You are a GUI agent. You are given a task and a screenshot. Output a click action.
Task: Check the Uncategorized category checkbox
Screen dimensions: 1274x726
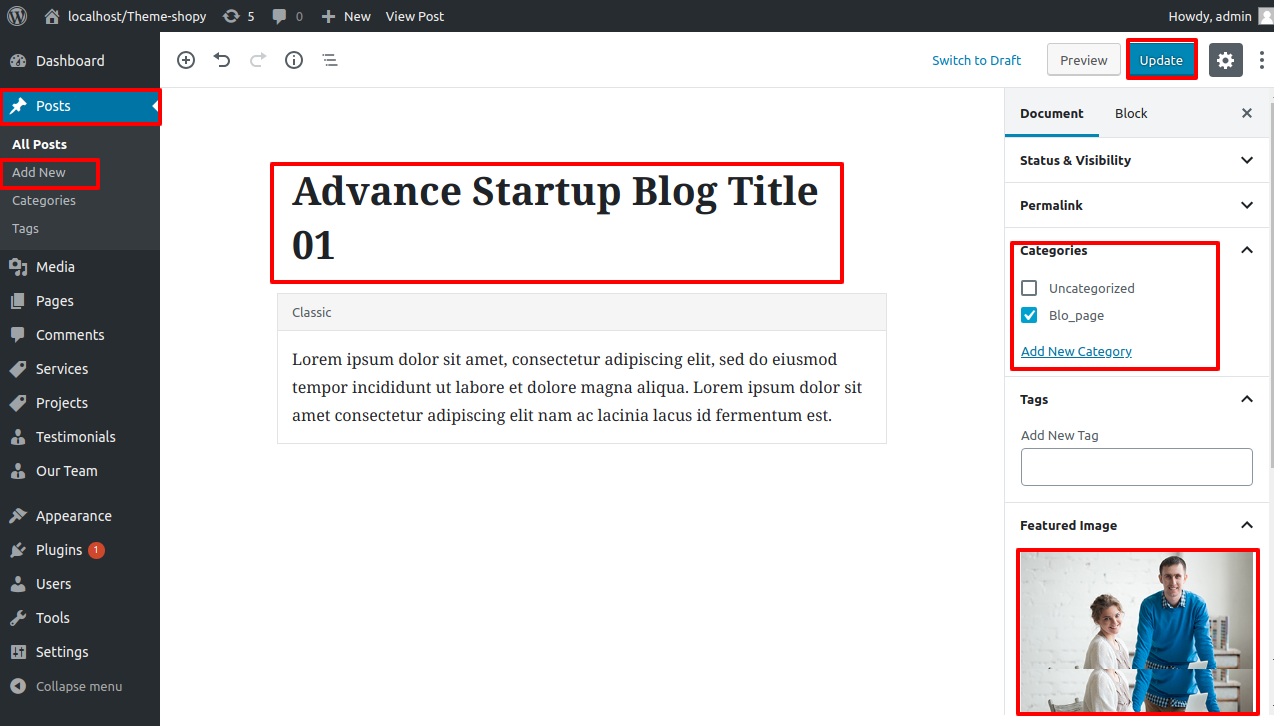pyautogui.click(x=1029, y=288)
